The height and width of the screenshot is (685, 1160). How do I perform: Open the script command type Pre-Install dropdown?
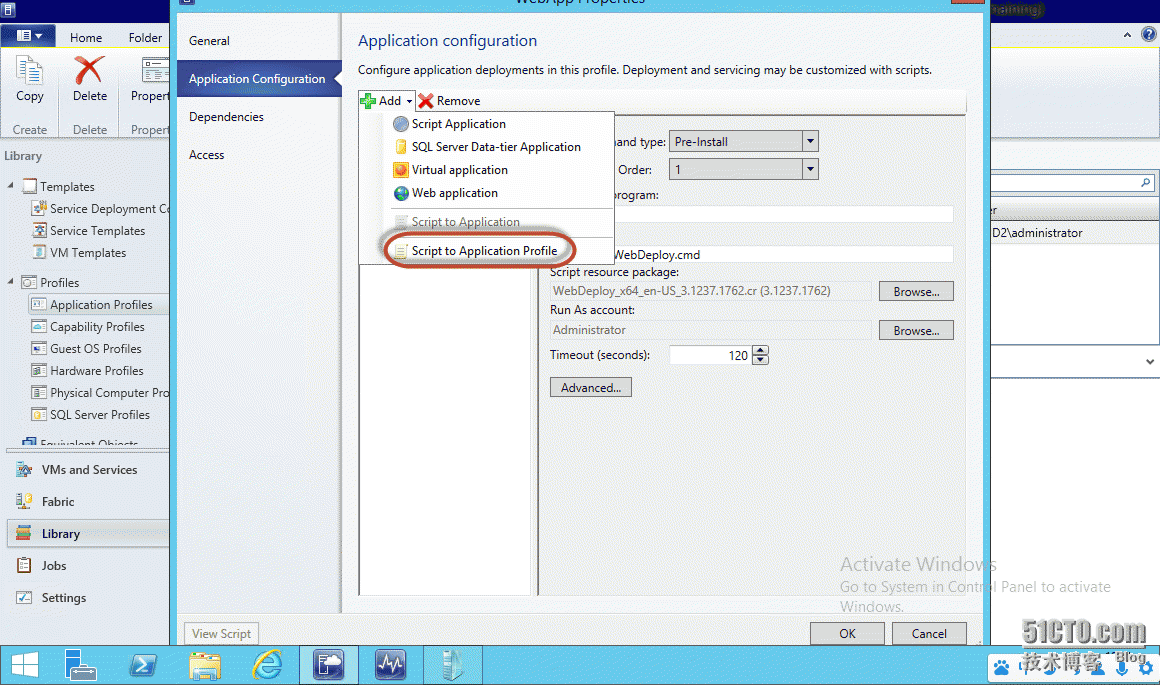click(x=810, y=141)
